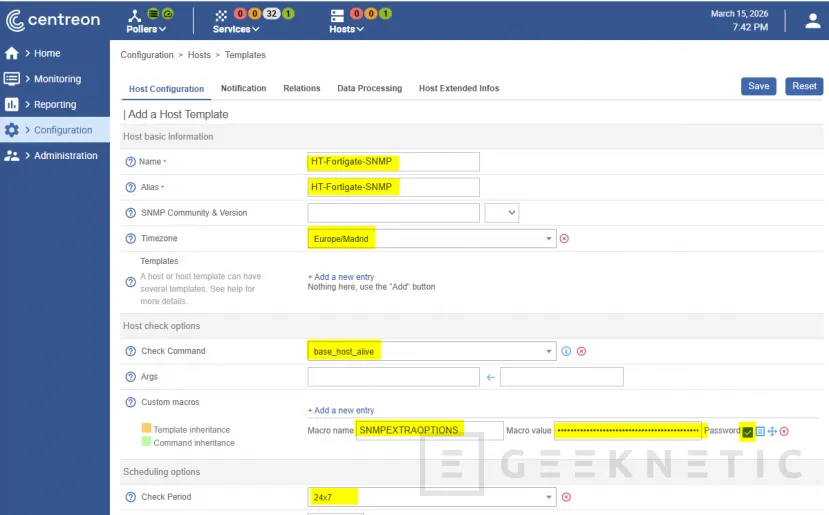Click the blue arrow next to Args
Image resolution: width=829 pixels, height=515 pixels.
pyautogui.click(x=491, y=377)
